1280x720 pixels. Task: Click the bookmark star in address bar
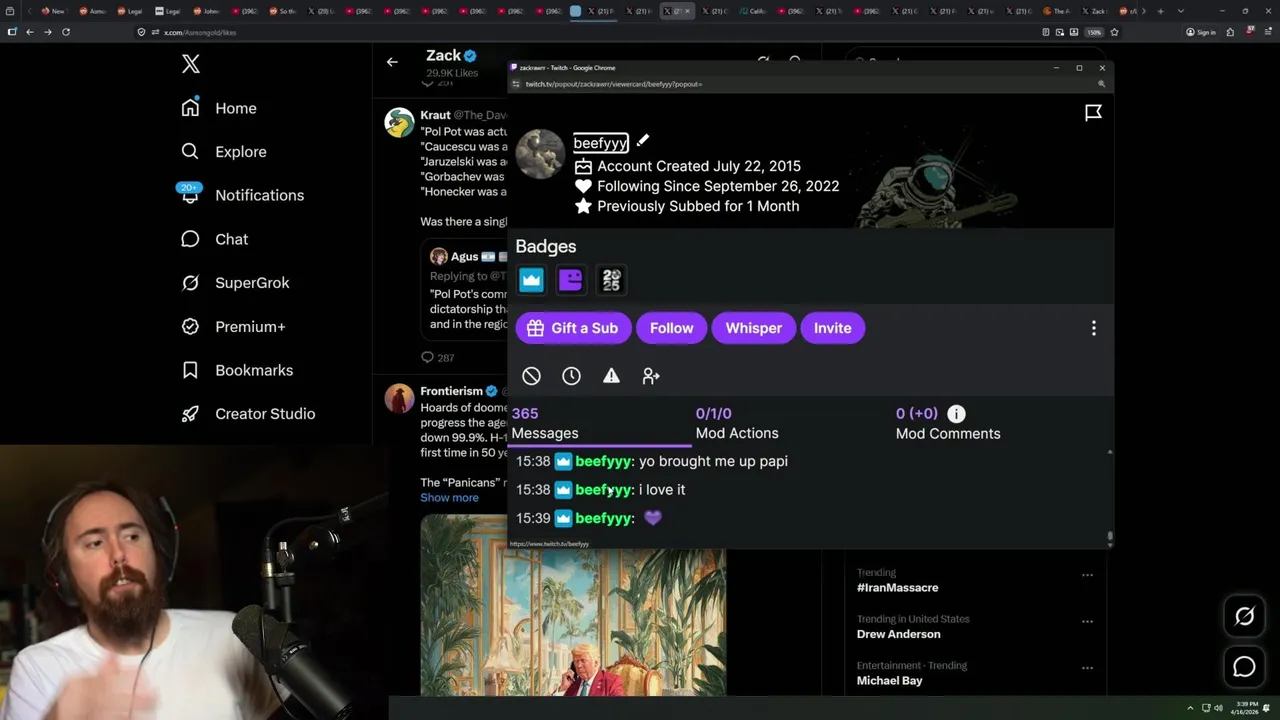click(x=1114, y=32)
